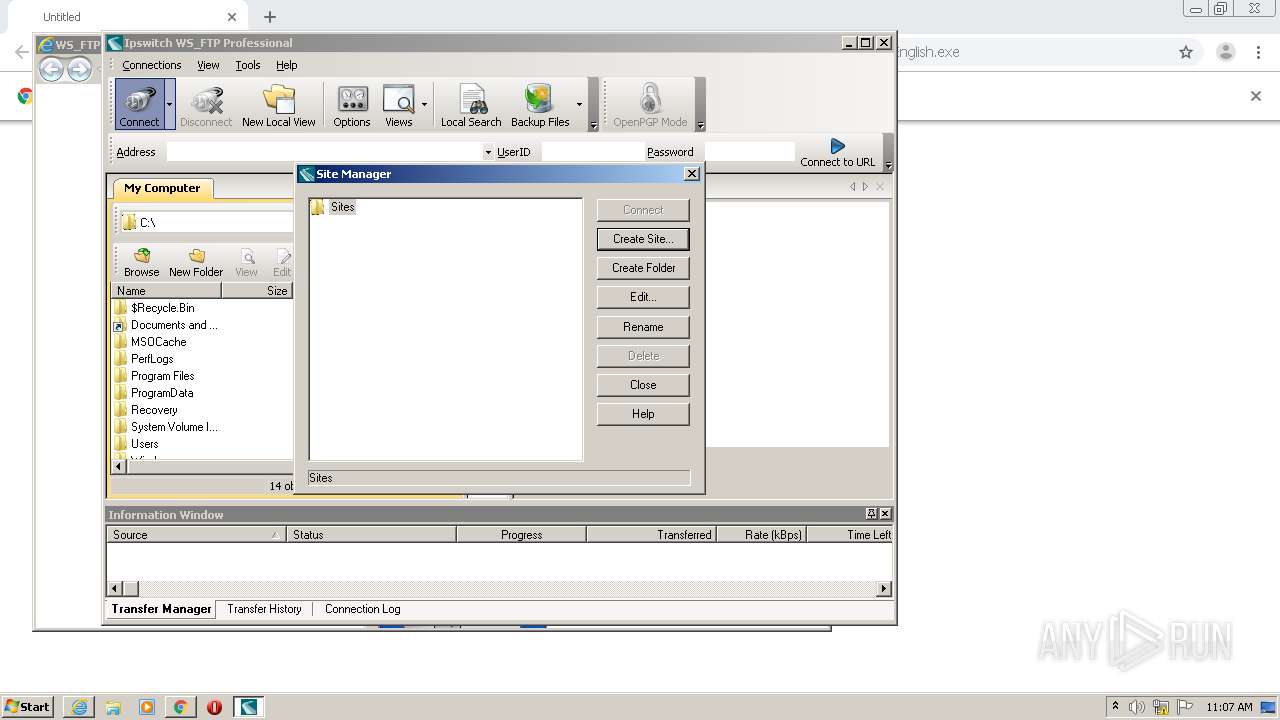
Task: Expand the Views dropdown arrow
Action: 424,104
